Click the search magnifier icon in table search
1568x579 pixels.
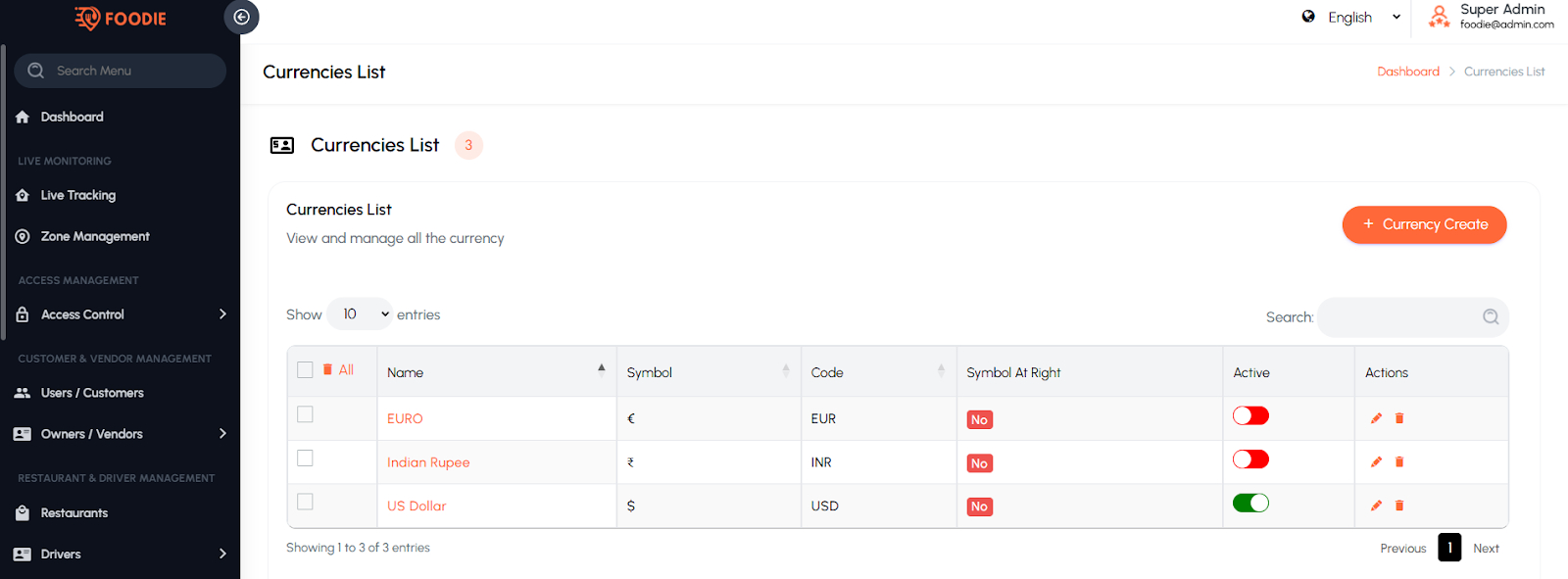1491,316
